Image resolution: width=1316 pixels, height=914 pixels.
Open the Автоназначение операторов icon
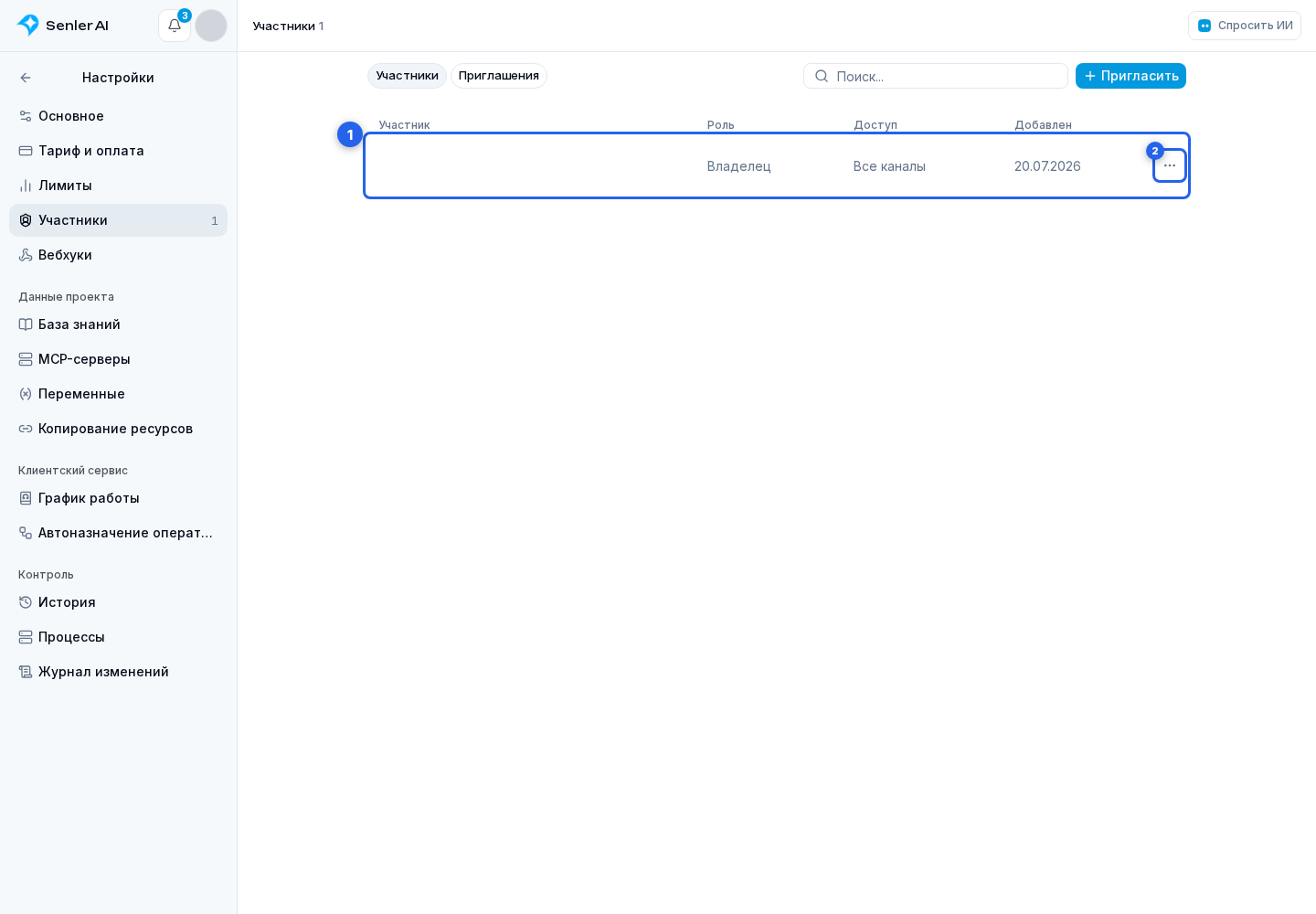click(26, 533)
